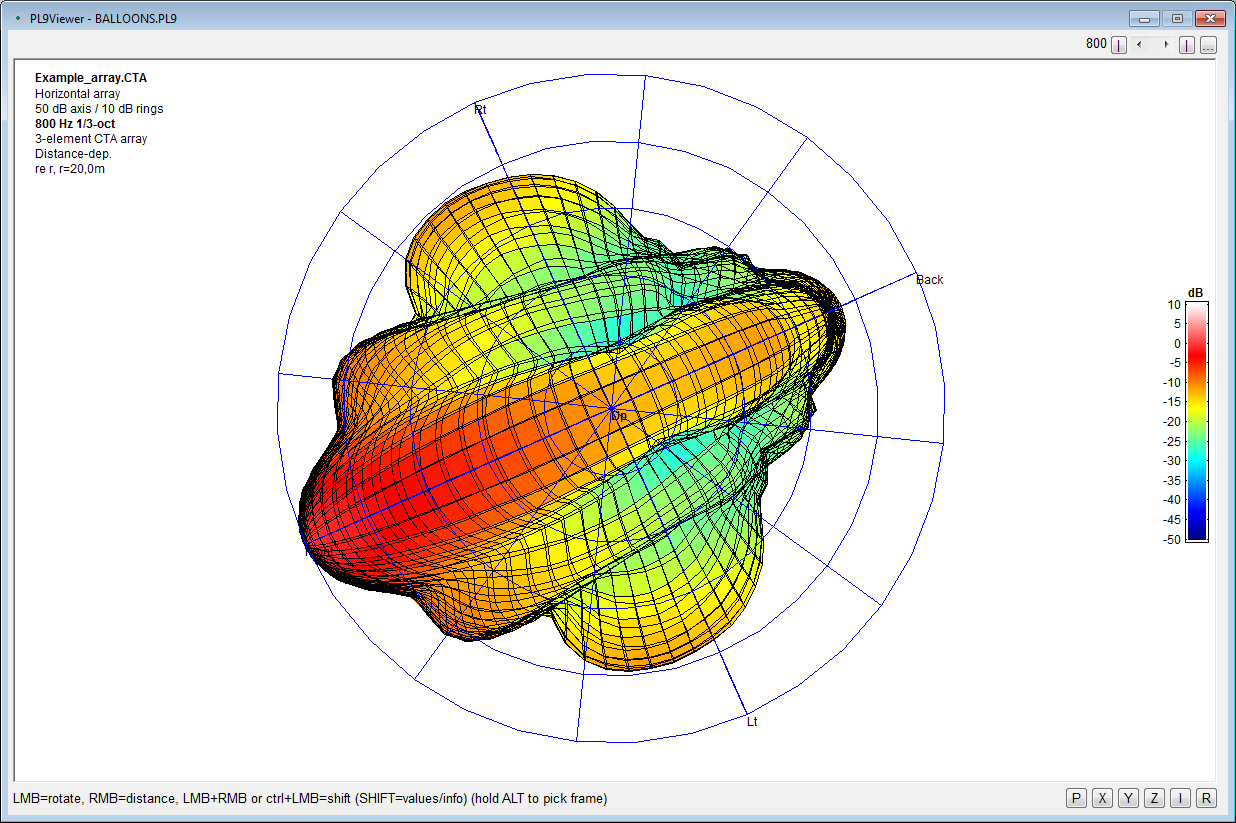
Task: Click the Z axis view button
Action: pyautogui.click(x=1155, y=798)
